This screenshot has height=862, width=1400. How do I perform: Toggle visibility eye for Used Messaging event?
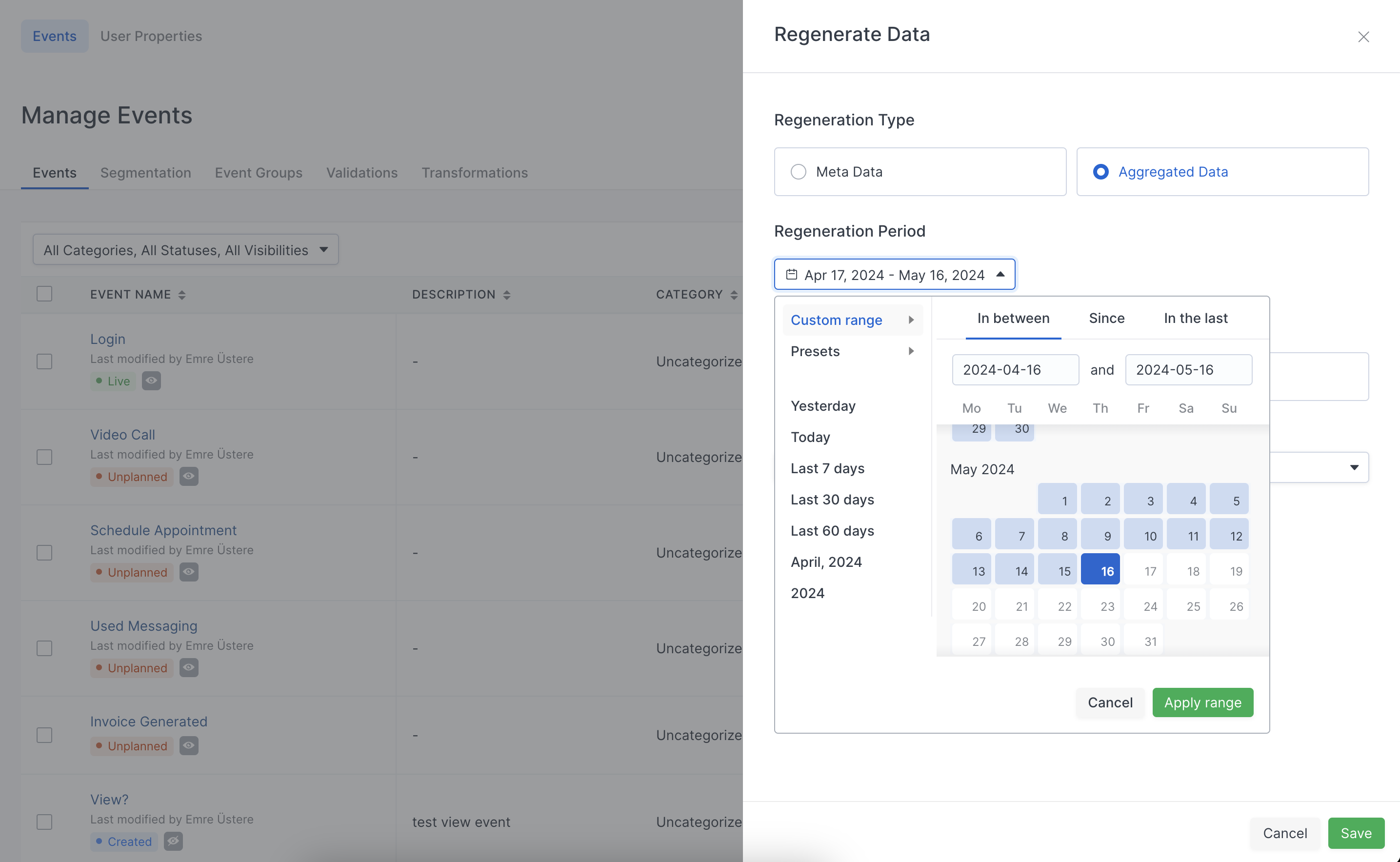tap(189, 667)
